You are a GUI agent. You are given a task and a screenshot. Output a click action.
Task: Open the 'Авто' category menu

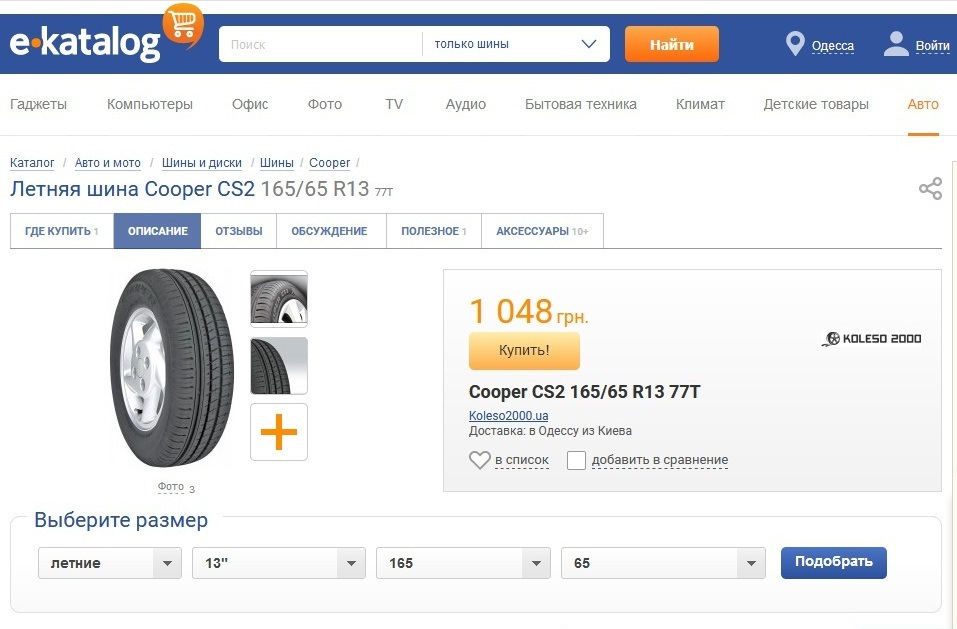pyautogui.click(x=923, y=104)
